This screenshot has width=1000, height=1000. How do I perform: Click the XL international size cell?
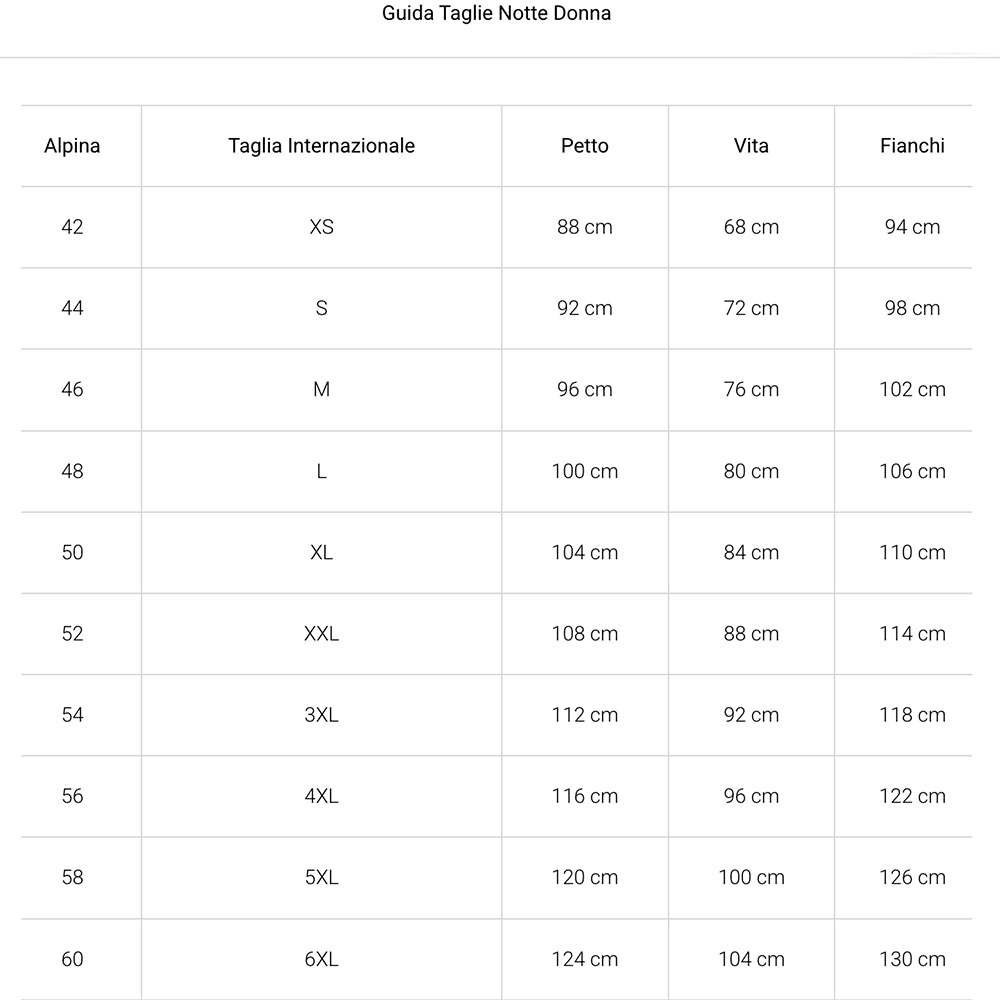[x=321, y=552]
